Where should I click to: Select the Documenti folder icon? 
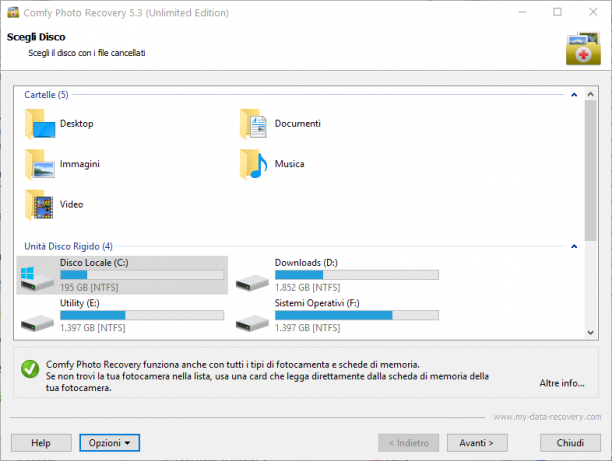click(x=254, y=124)
